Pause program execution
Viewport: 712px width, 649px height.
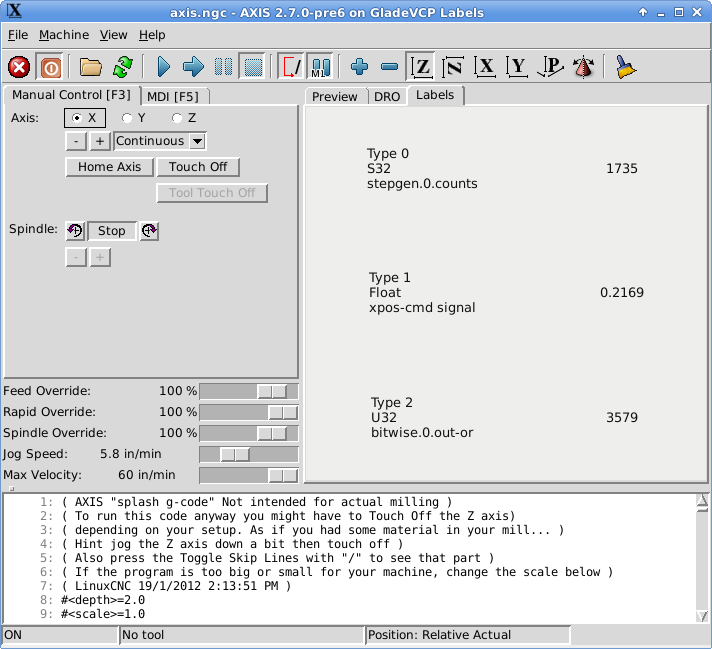(x=223, y=67)
